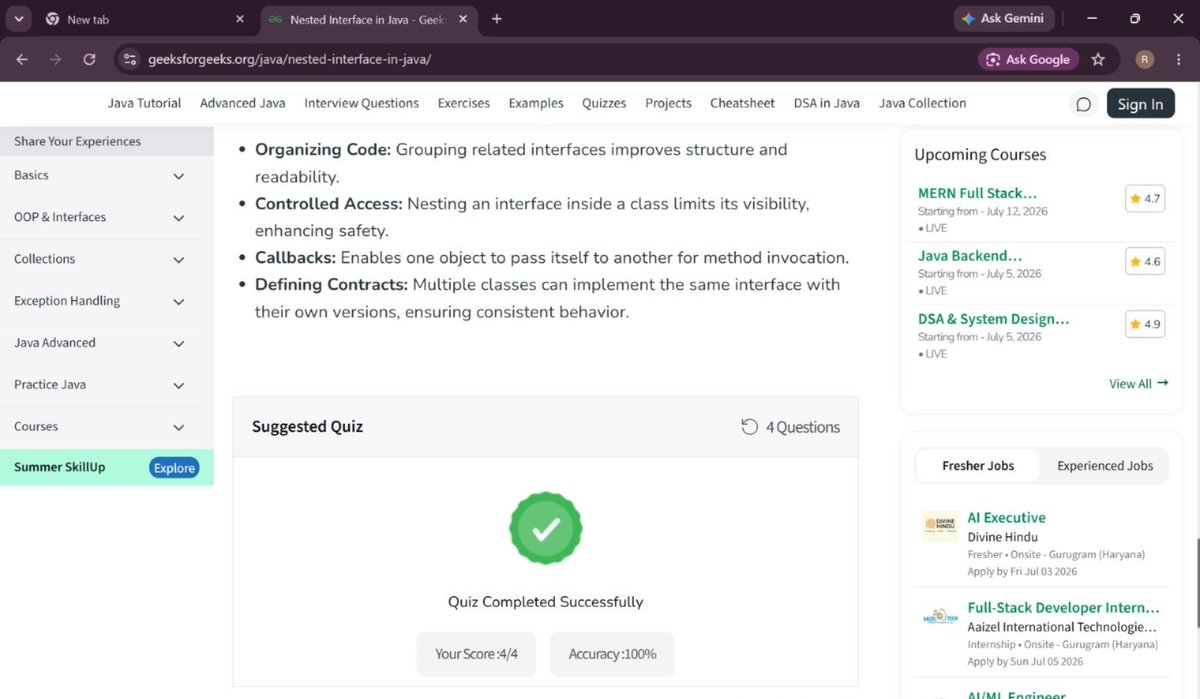Screen dimensions: 1200x699
Task: Click the Aaizel Tech company logo
Action: pos(940,617)
